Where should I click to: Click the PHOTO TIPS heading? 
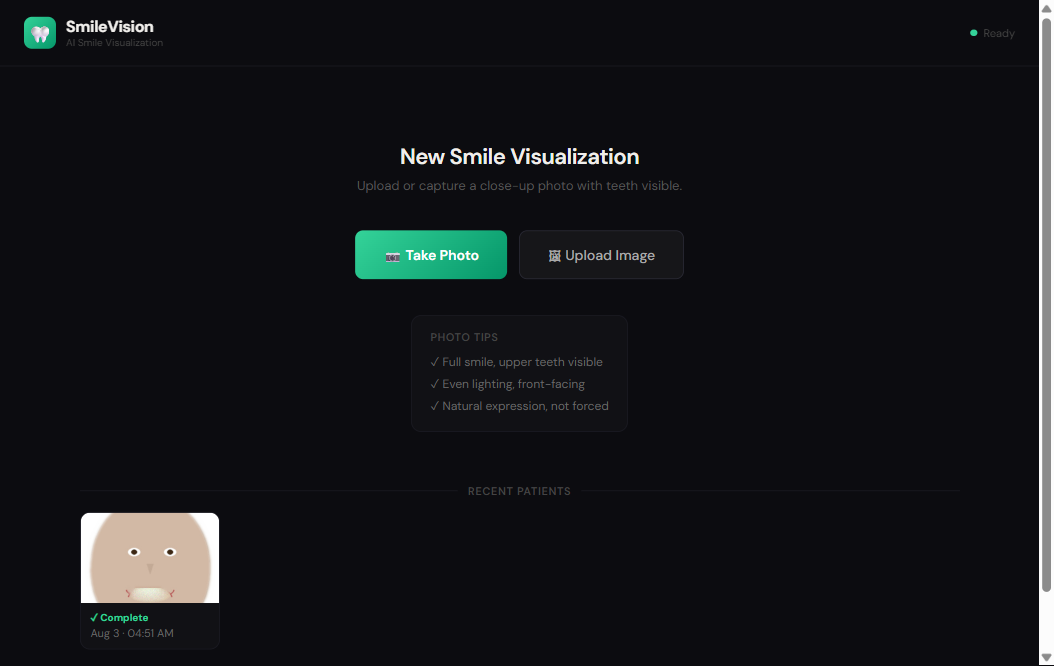(x=464, y=337)
